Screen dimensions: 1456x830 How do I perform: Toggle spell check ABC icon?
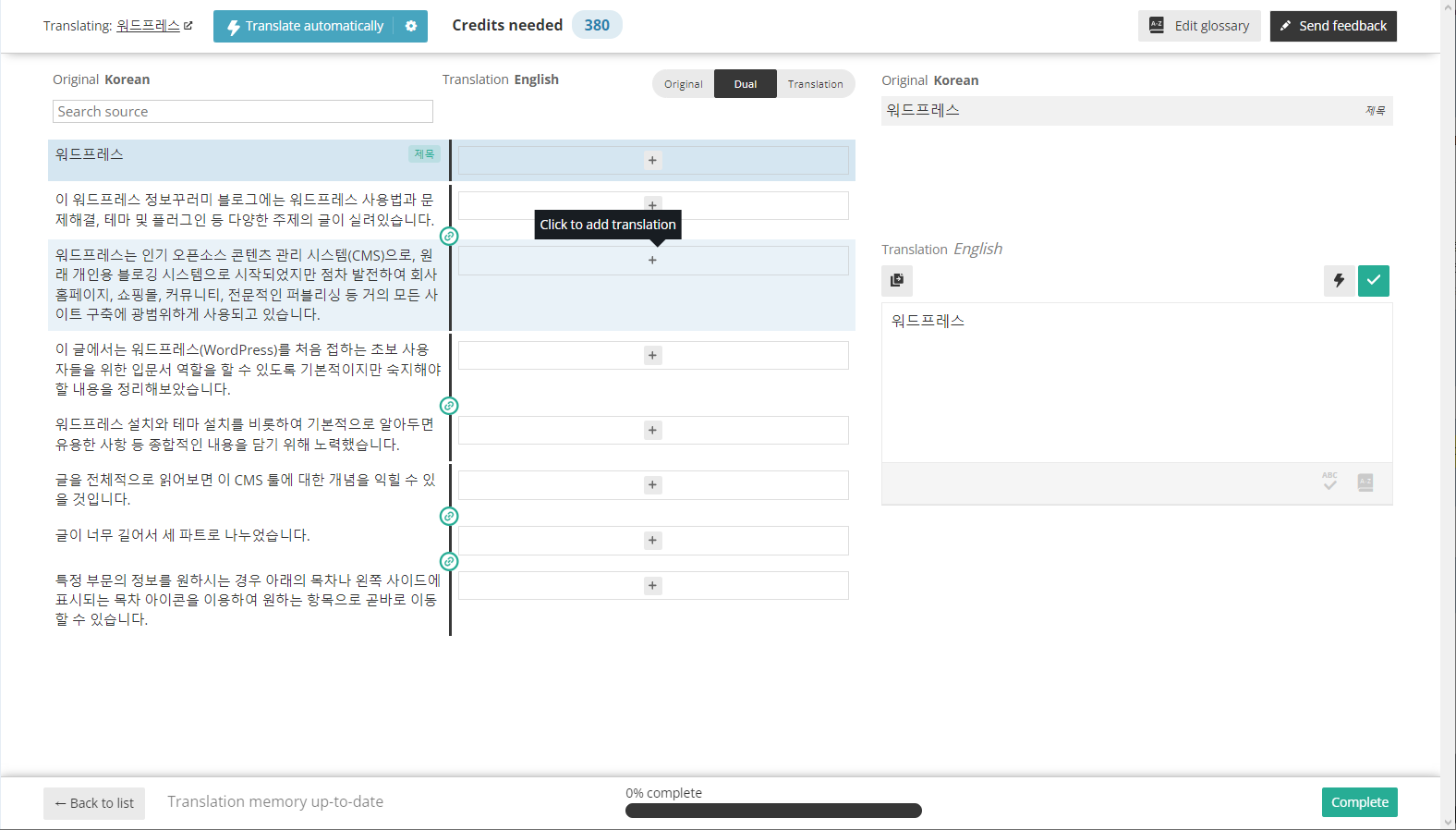[x=1329, y=482]
